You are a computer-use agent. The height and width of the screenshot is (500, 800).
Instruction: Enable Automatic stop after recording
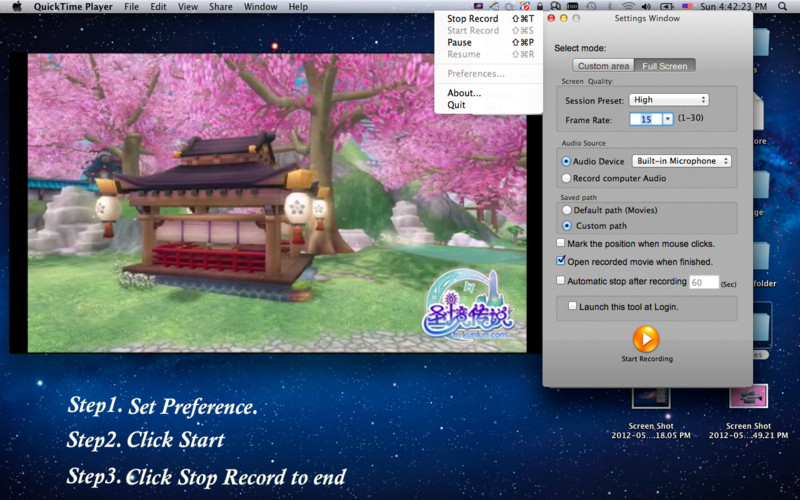[561, 280]
